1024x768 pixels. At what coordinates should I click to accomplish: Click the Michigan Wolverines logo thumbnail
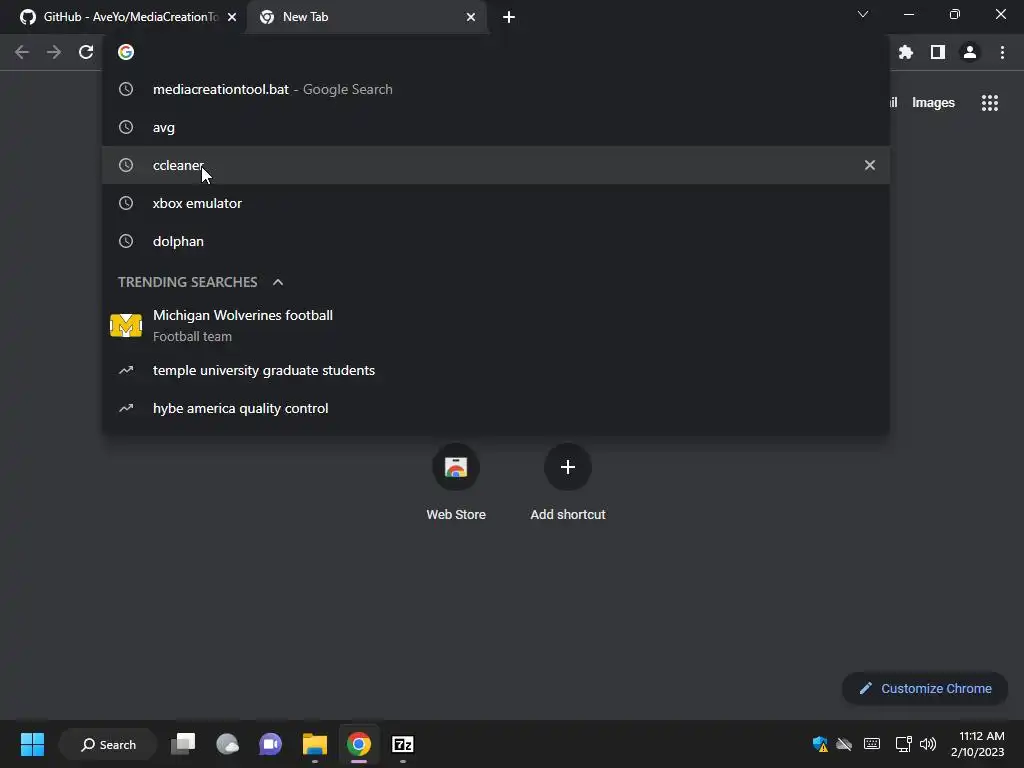[126, 325]
